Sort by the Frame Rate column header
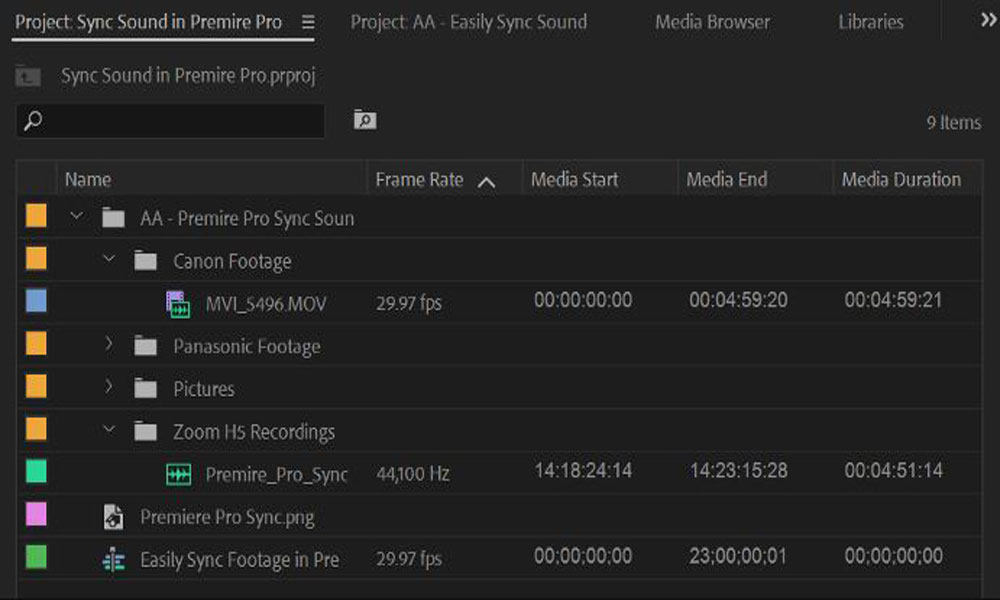The height and width of the screenshot is (600, 1000). click(x=419, y=180)
